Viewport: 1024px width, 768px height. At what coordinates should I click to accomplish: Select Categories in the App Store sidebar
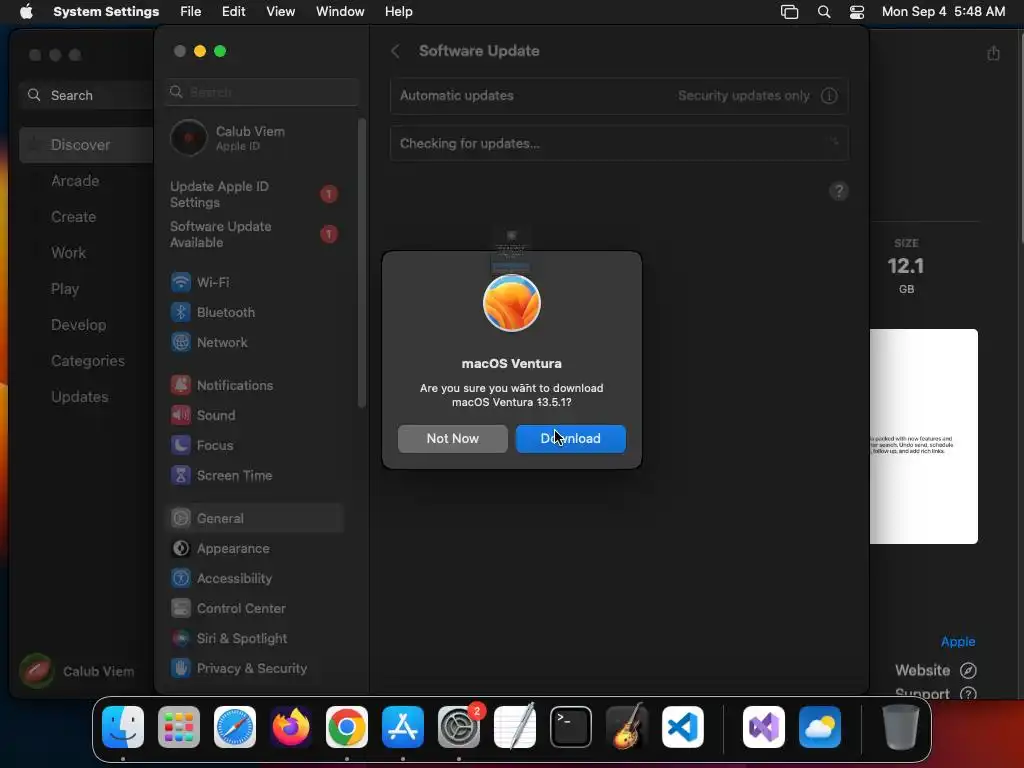tap(88, 361)
